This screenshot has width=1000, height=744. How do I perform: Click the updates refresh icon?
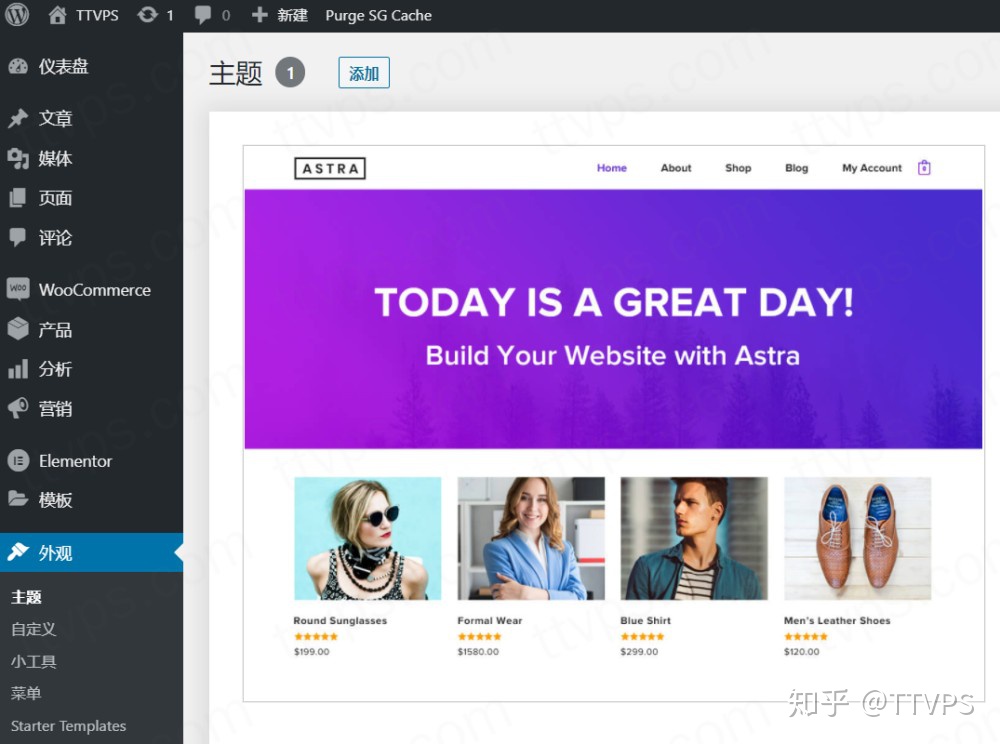(147, 15)
